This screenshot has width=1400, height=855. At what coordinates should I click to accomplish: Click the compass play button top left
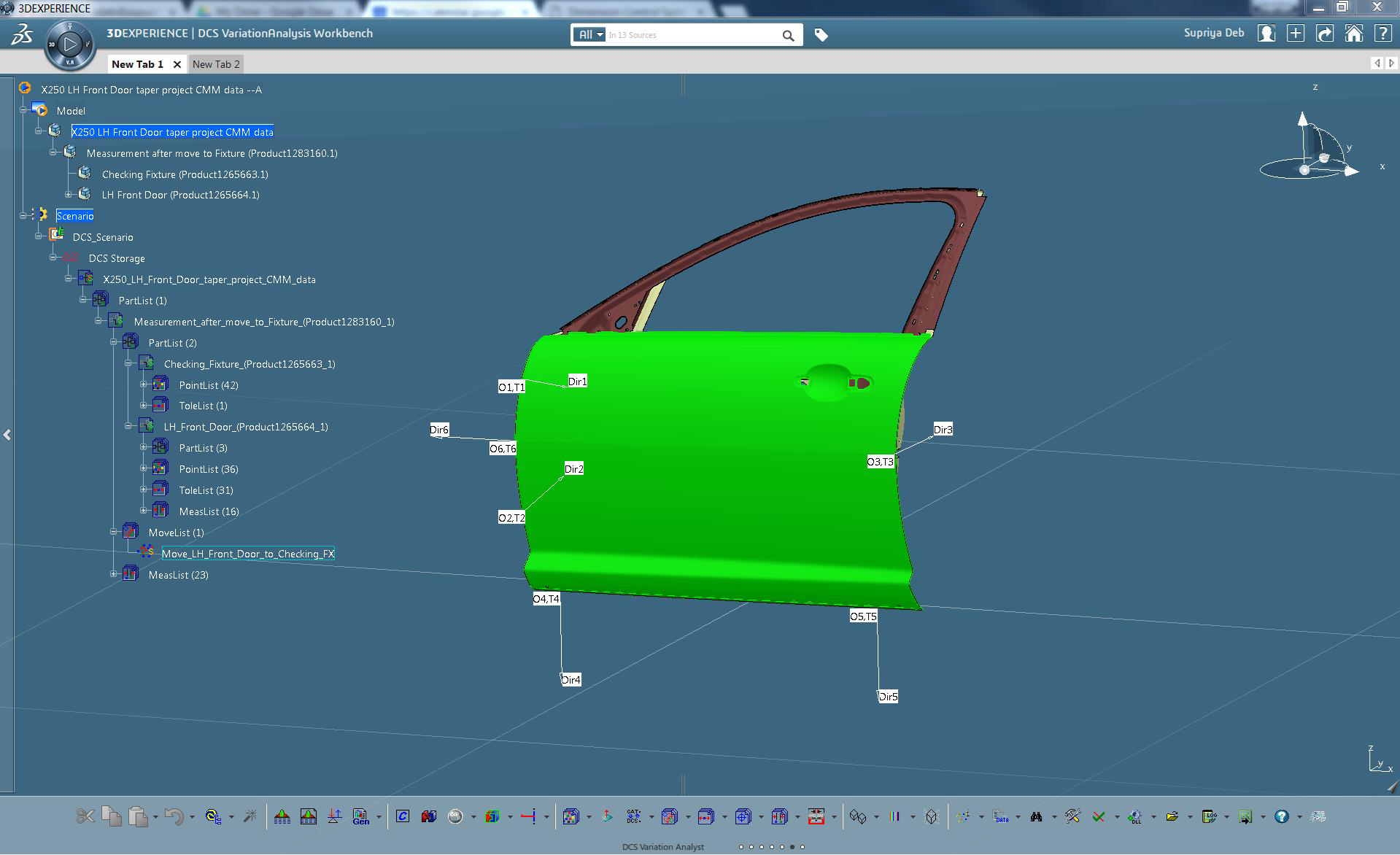(x=70, y=45)
